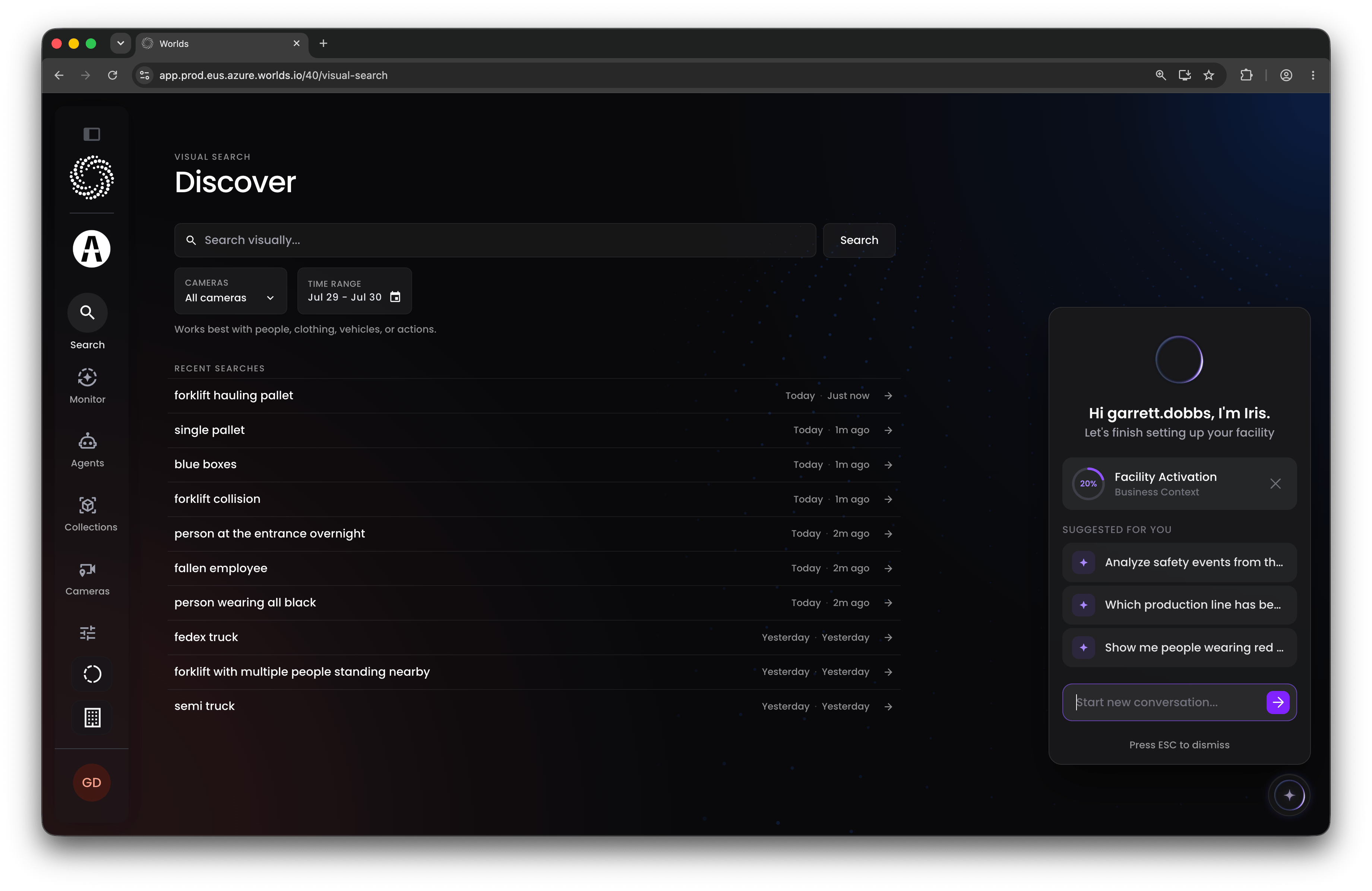Click arrow on 'forklift hauling pallet' row
1372x891 pixels.
[x=888, y=395]
